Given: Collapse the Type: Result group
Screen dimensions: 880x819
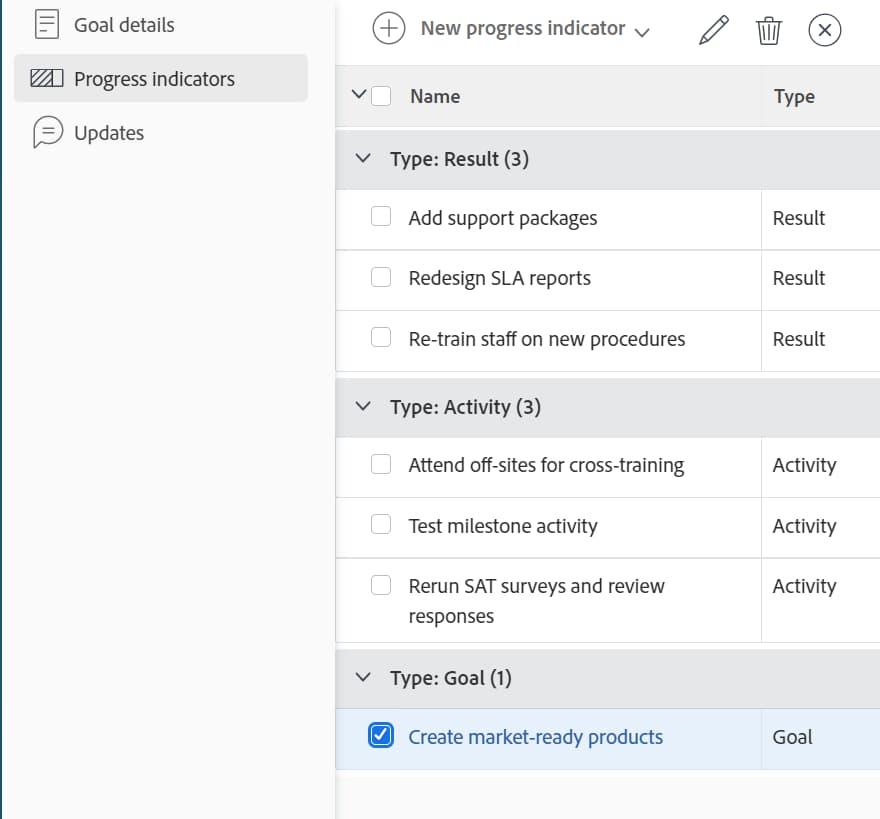Looking at the screenshot, I should click(x=363, y=158).
